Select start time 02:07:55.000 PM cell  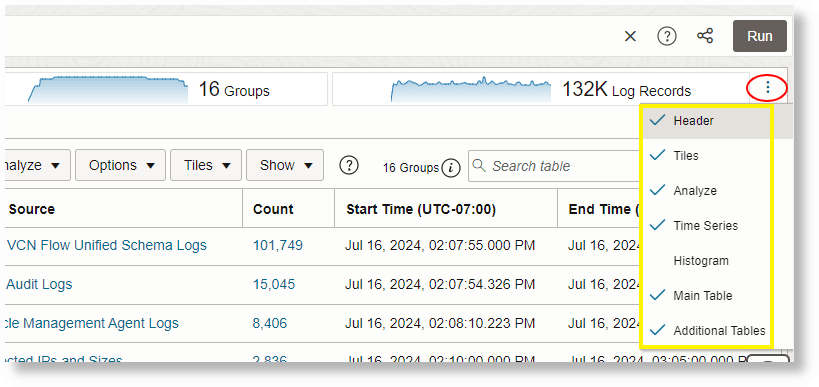(x=440, y=245)
